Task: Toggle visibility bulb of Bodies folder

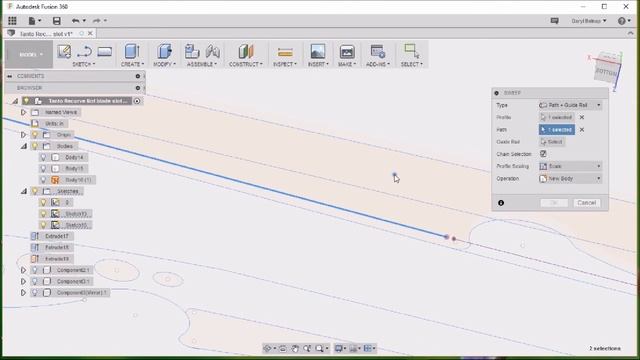Action: pyautogui.click(x=35, y=146)
